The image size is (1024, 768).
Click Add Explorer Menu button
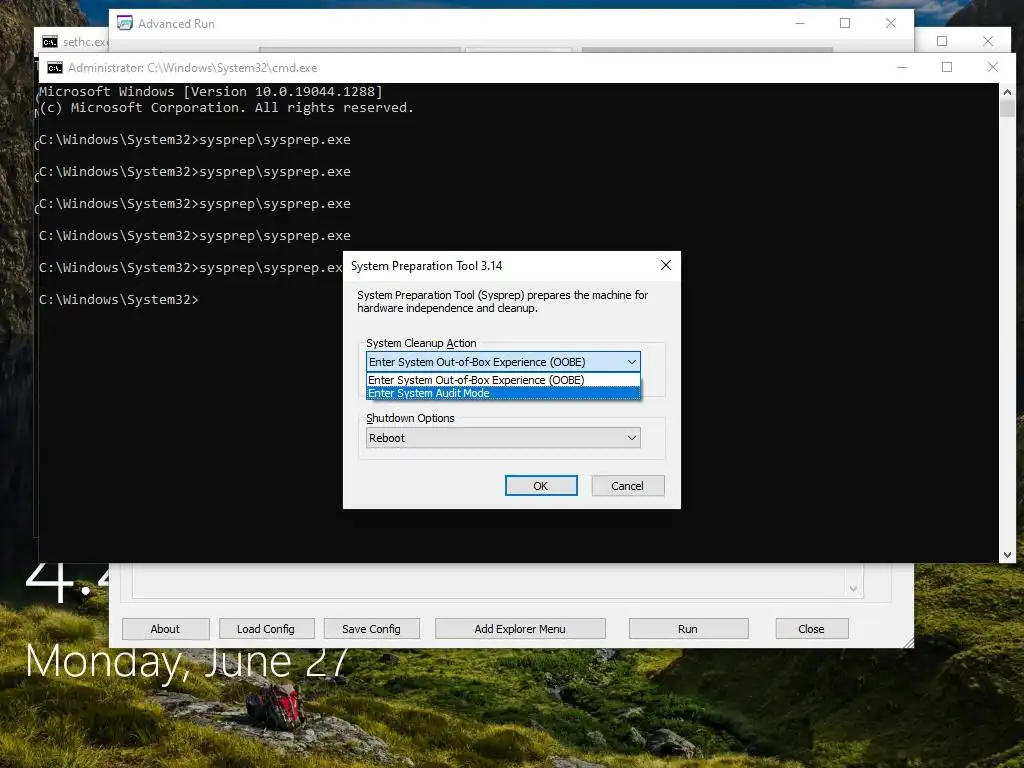point(520,629)
